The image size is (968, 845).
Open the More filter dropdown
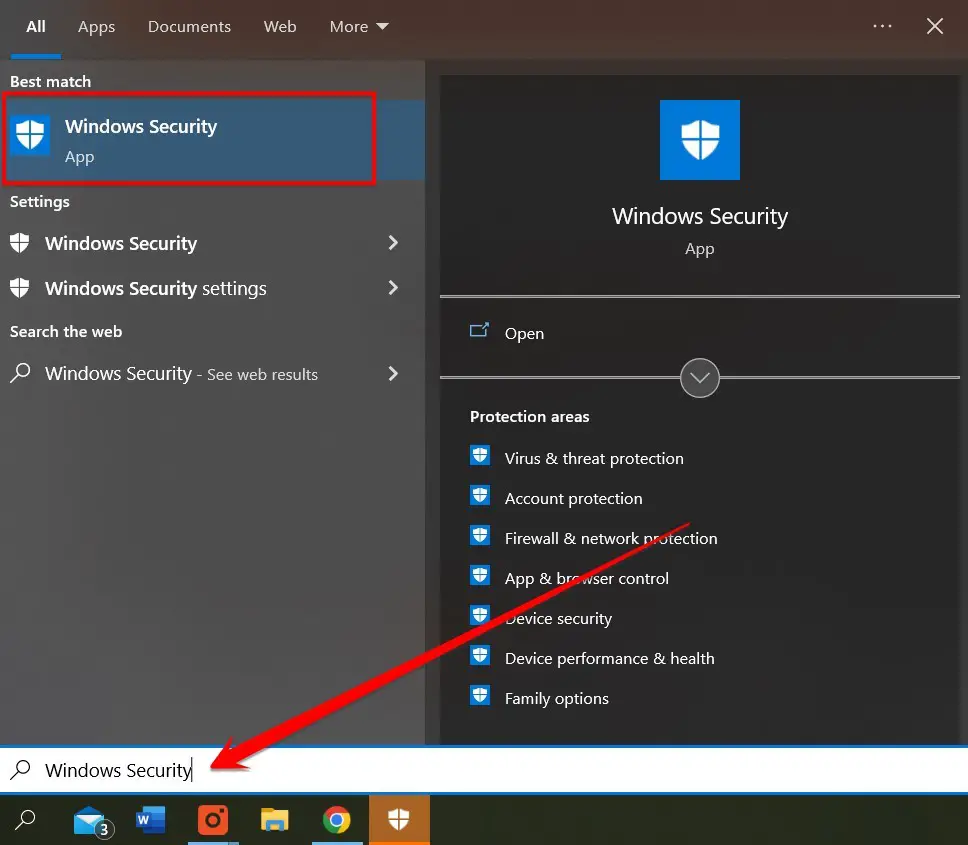tap(359, 27)
